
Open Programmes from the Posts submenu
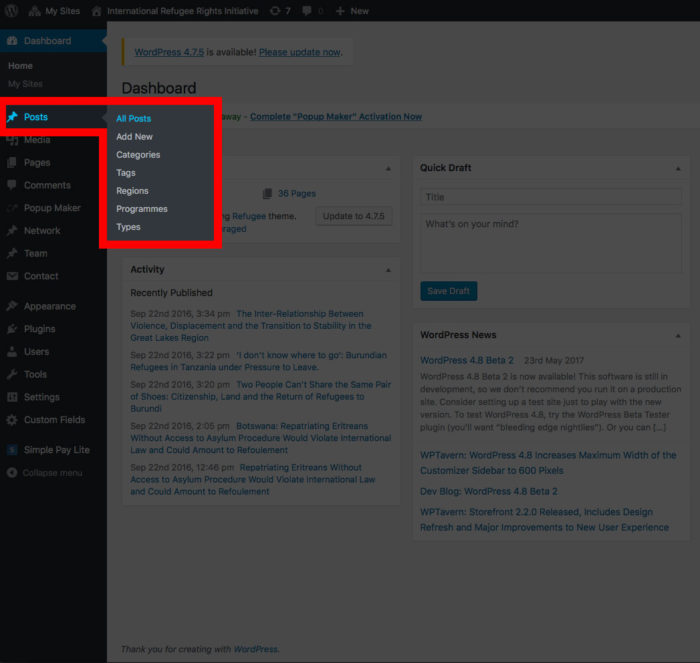pos(142,209)
